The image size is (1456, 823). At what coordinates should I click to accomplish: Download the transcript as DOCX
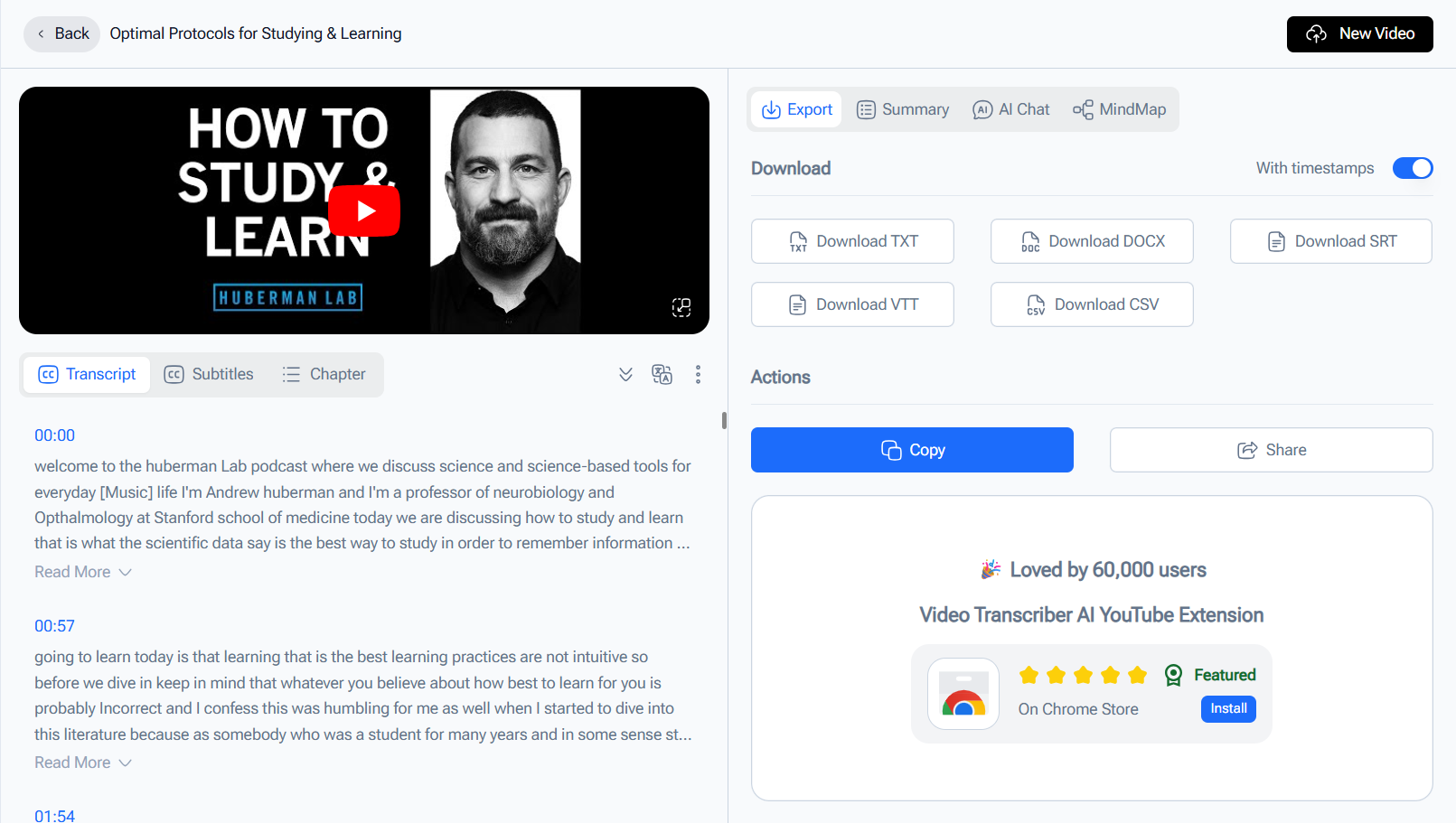pyautogui.click(x=1092, y=241)
